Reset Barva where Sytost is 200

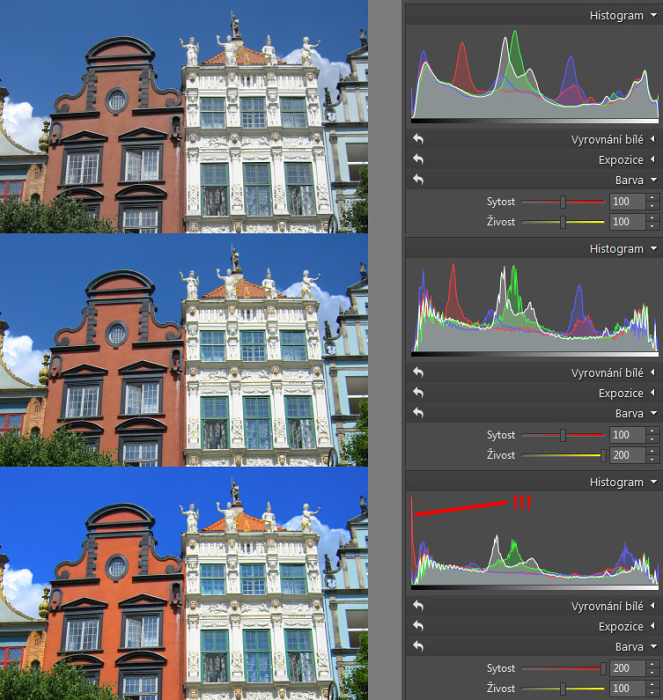pos(418,646)
